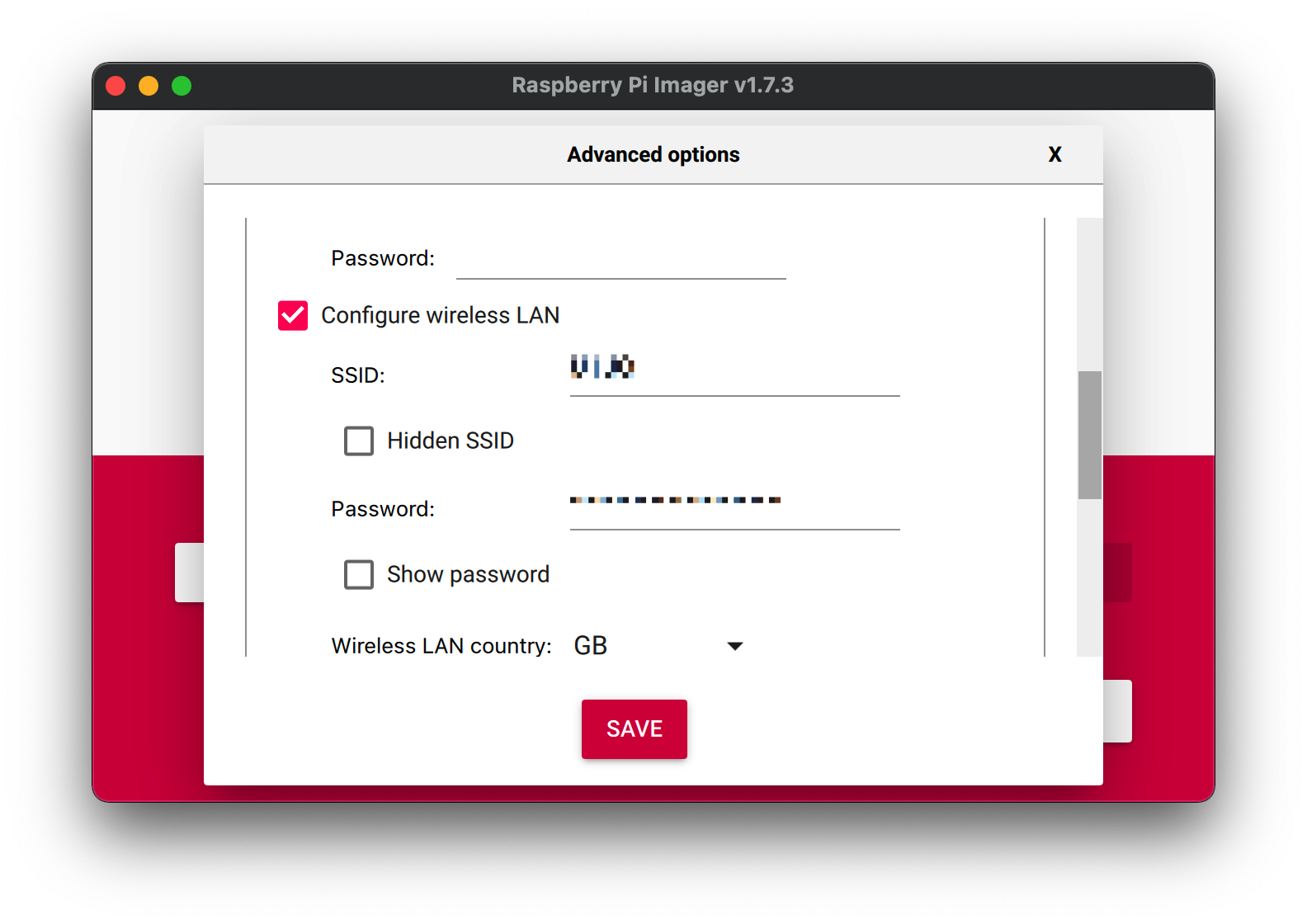Click scrollbar track below the thumb

click(1089, 577)
